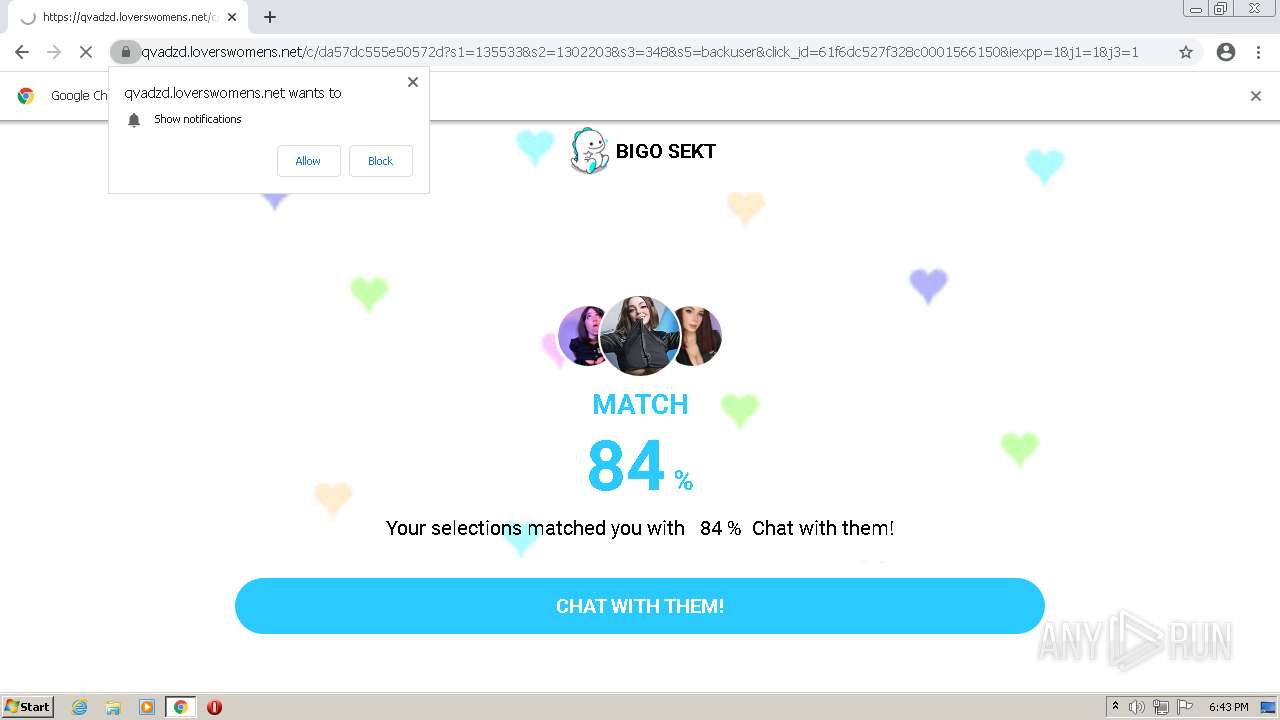The height and width of the screenshot is (720, 1280).
Task: Block notifications in the popup
Action: pos(380,161)
